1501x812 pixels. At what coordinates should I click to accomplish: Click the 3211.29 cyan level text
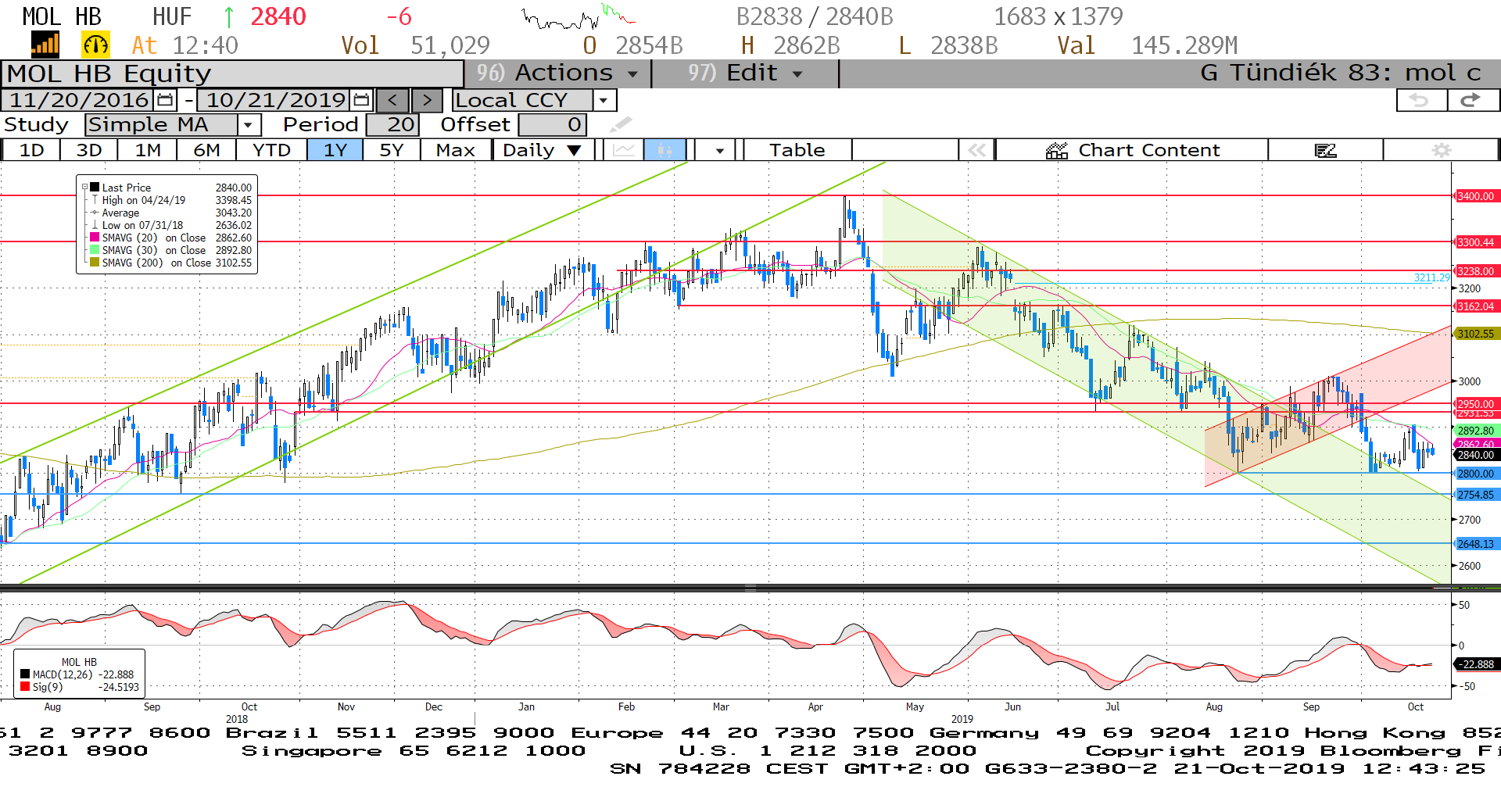tap(1431, 277)
